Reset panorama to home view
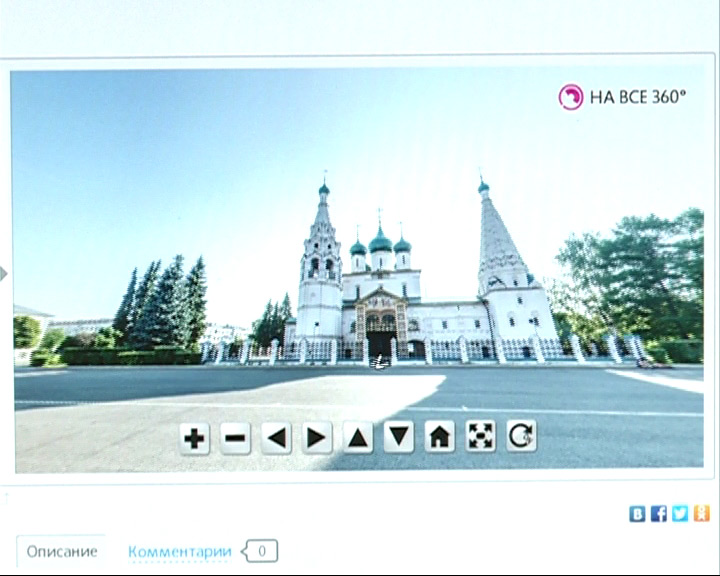The width and height of the screenshot is (720, 576). tap(439, 436)
